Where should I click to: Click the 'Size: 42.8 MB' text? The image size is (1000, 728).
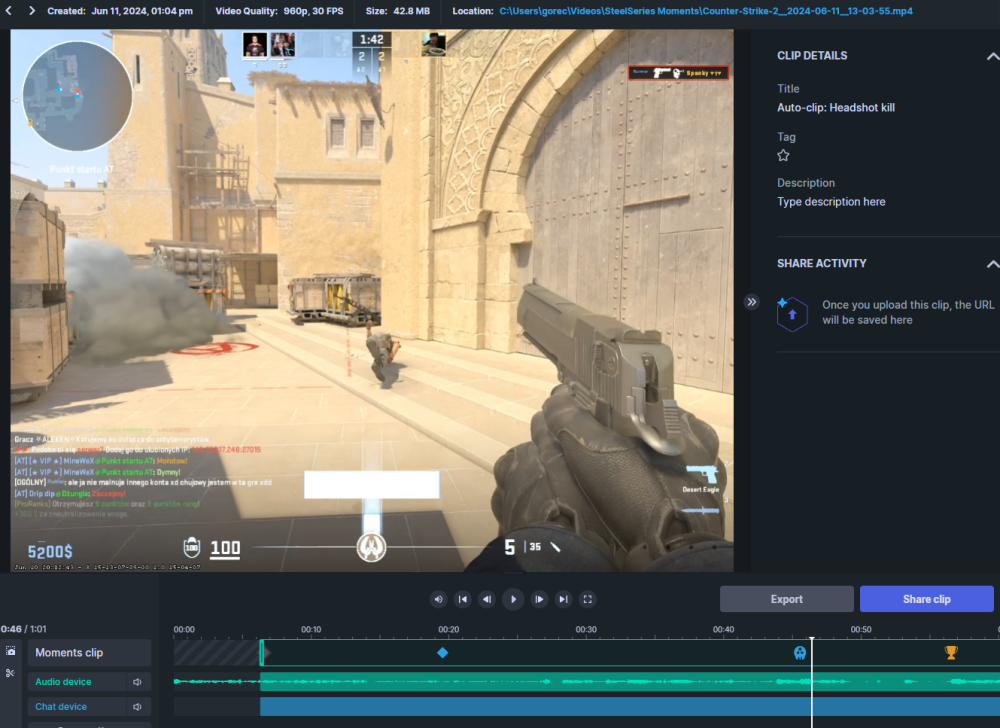click(398, 11)
